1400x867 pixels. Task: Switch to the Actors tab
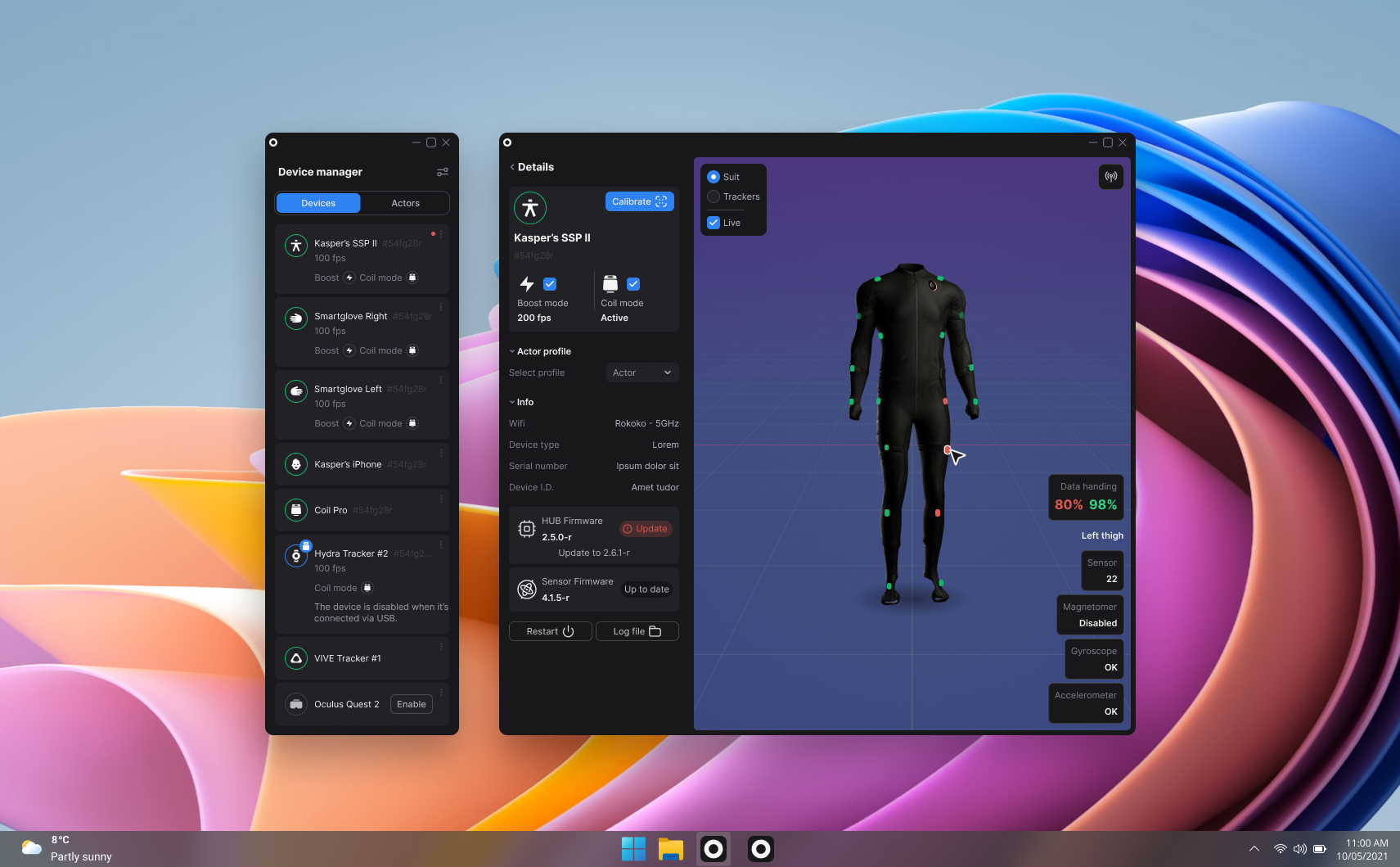(405, 203)
